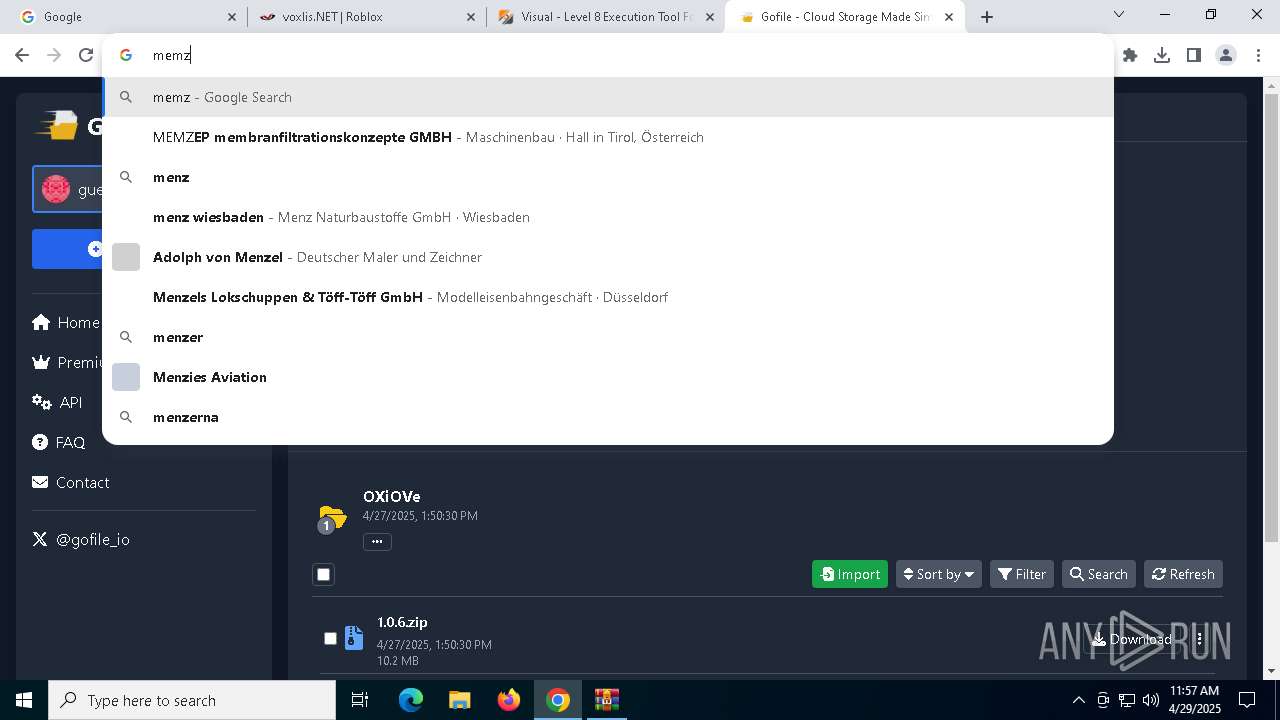Open the Chrome three-dot menu
The width and height of the screenshot is (1280, 720).
tap(1258, 55)
